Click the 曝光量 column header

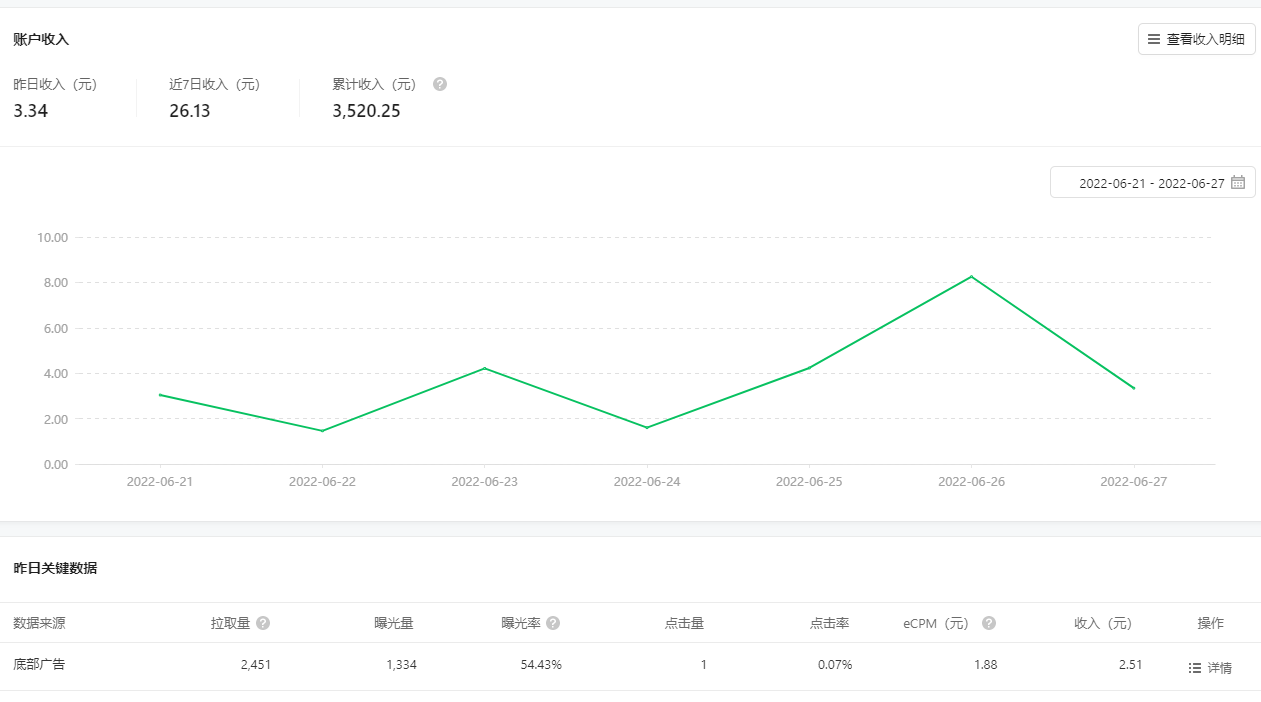[394, 623]
